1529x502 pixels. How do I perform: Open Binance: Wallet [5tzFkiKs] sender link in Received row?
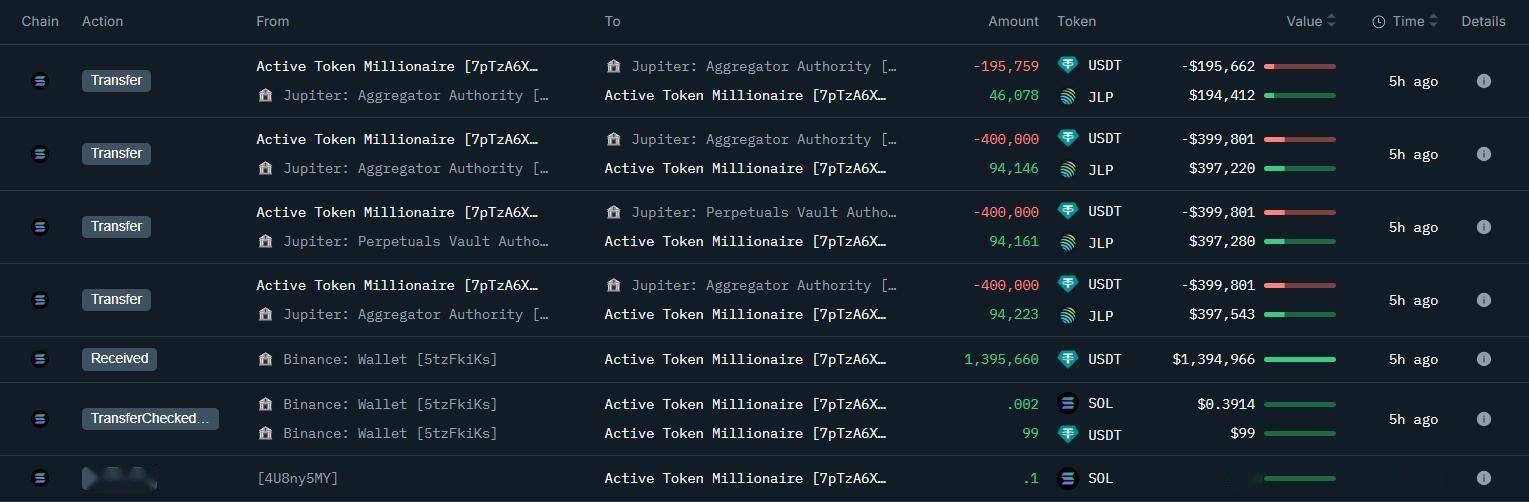coord(390,359)
